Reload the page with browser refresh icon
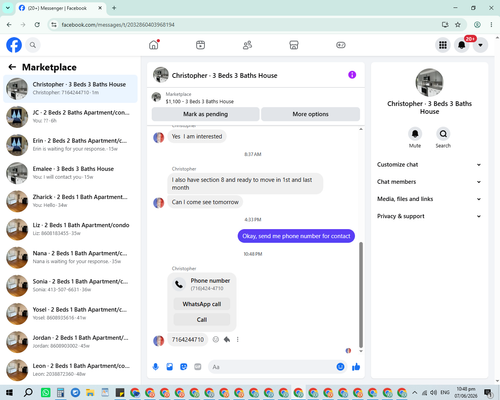The image size is (500, 400). [x=37, y=25]
